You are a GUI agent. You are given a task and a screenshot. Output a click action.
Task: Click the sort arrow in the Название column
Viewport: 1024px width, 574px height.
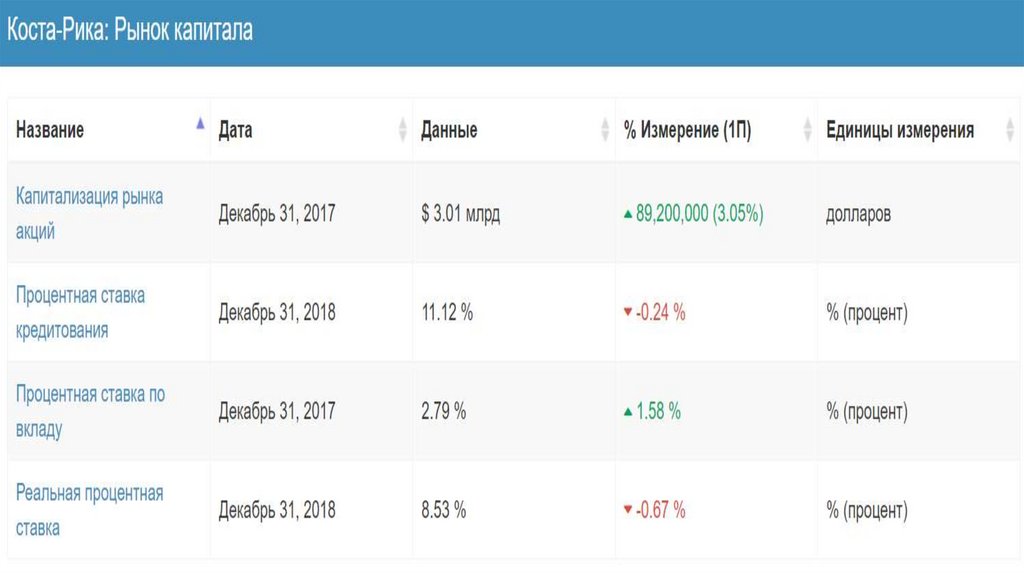pyautogui.click(x=200, y=124)
